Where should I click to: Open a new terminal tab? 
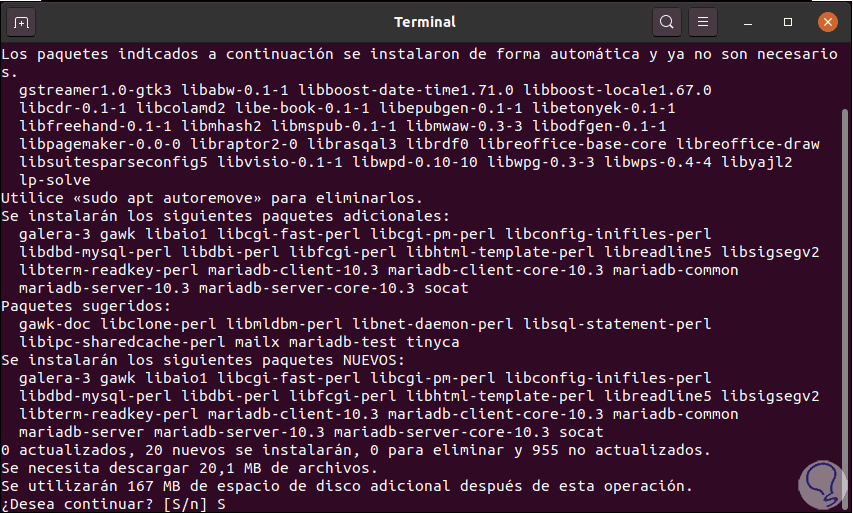point(22,22)
